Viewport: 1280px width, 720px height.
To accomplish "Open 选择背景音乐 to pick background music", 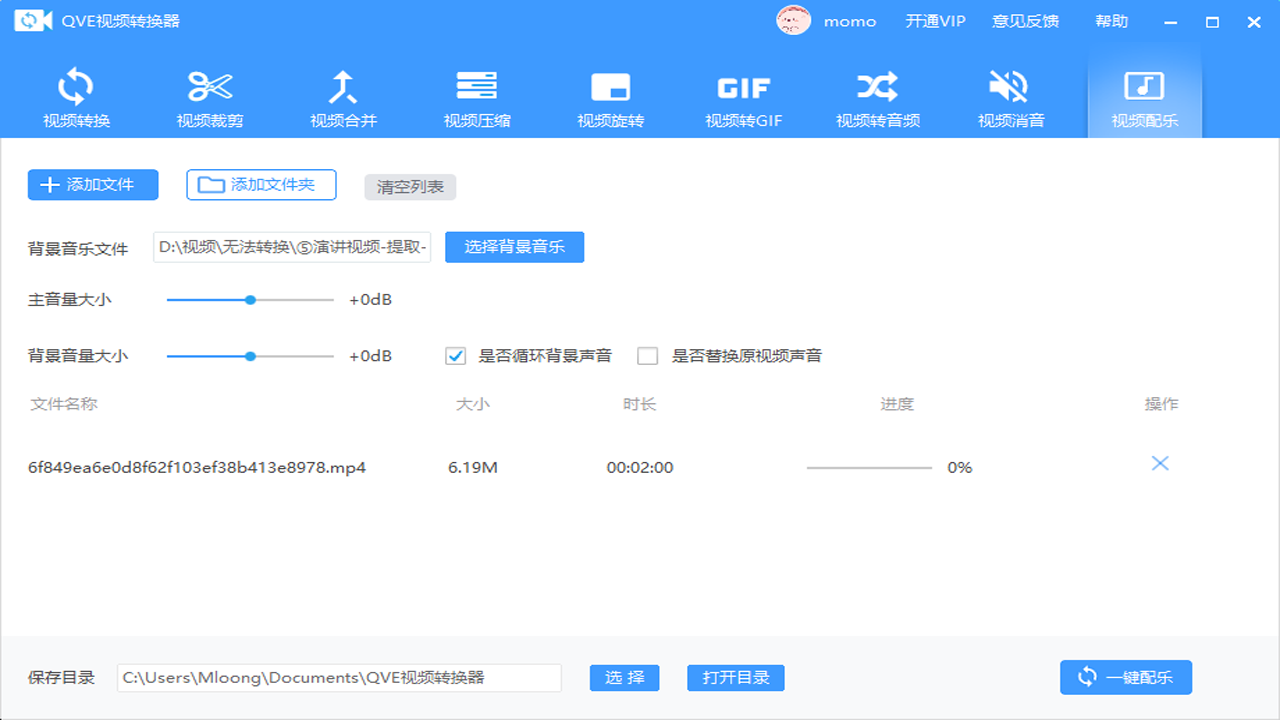I will click(x=514, y=247).
